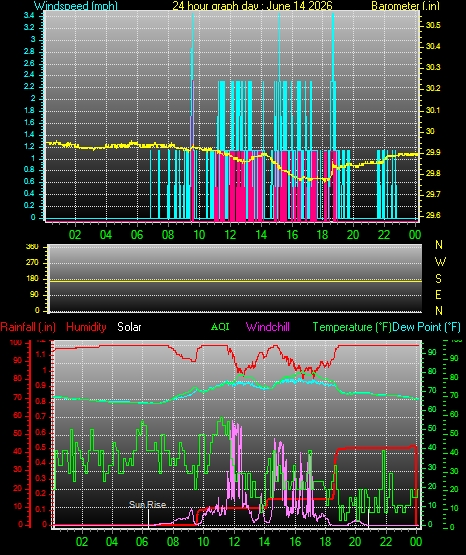Click '29.6' on the barometer axis
The width and height of the screenshot is (466, 555).
433,215
